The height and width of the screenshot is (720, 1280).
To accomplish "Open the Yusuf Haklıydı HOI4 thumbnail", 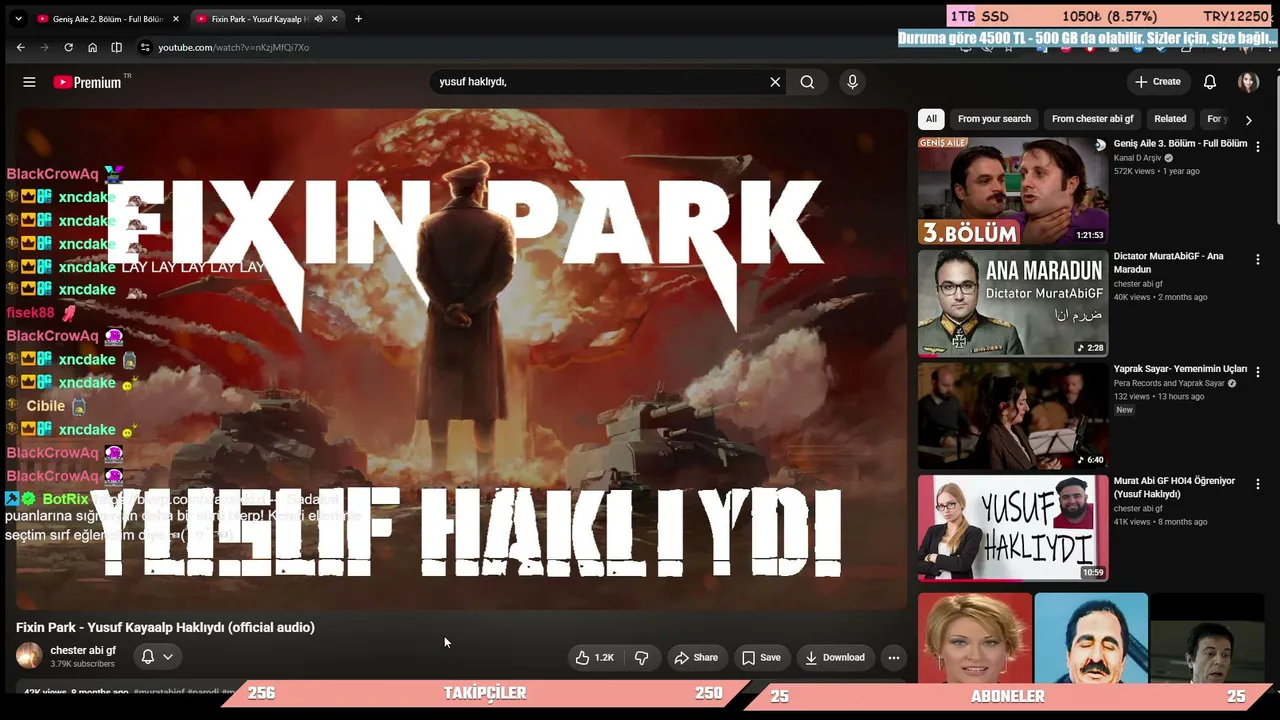I will (x=1013, y=528).
